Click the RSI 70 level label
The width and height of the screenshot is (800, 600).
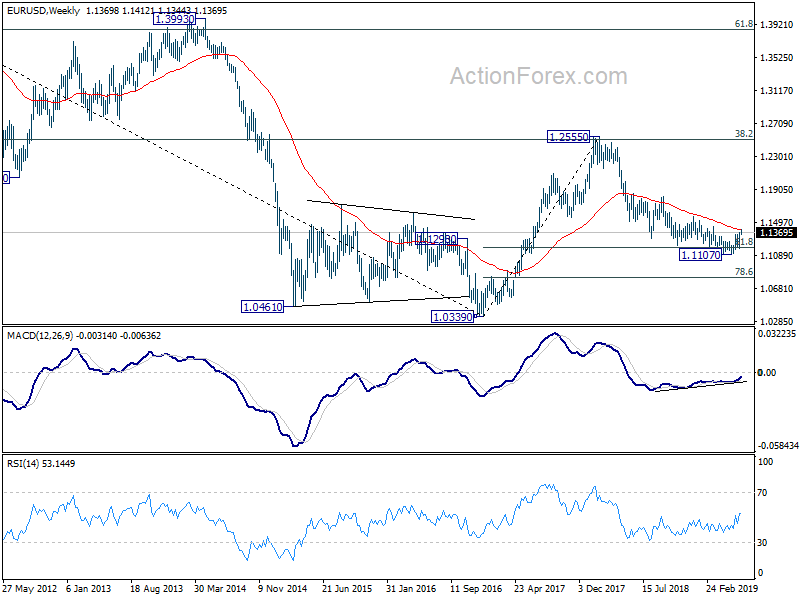(x=762, y=493)
